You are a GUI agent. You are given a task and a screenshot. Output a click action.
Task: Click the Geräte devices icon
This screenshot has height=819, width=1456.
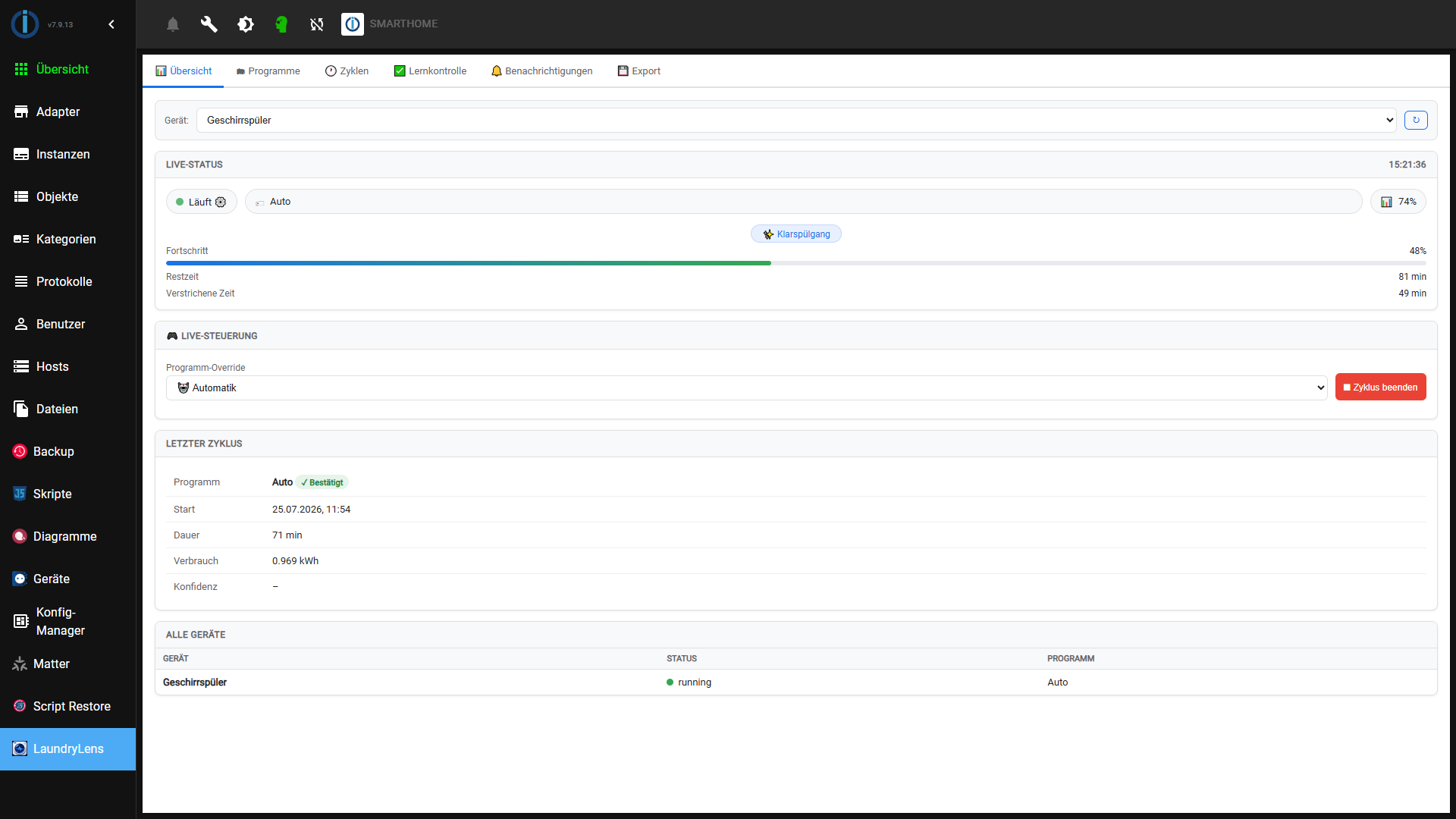point(20,579)
